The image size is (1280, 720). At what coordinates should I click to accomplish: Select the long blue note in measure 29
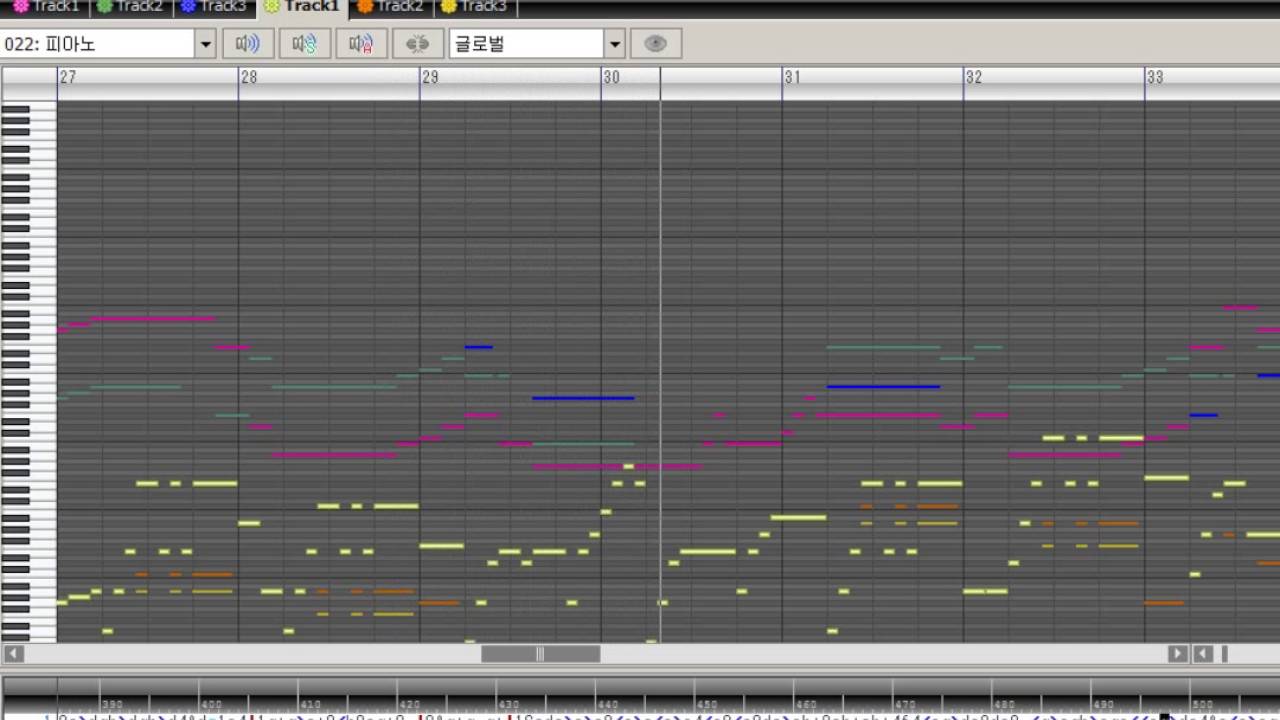point(583,398)
